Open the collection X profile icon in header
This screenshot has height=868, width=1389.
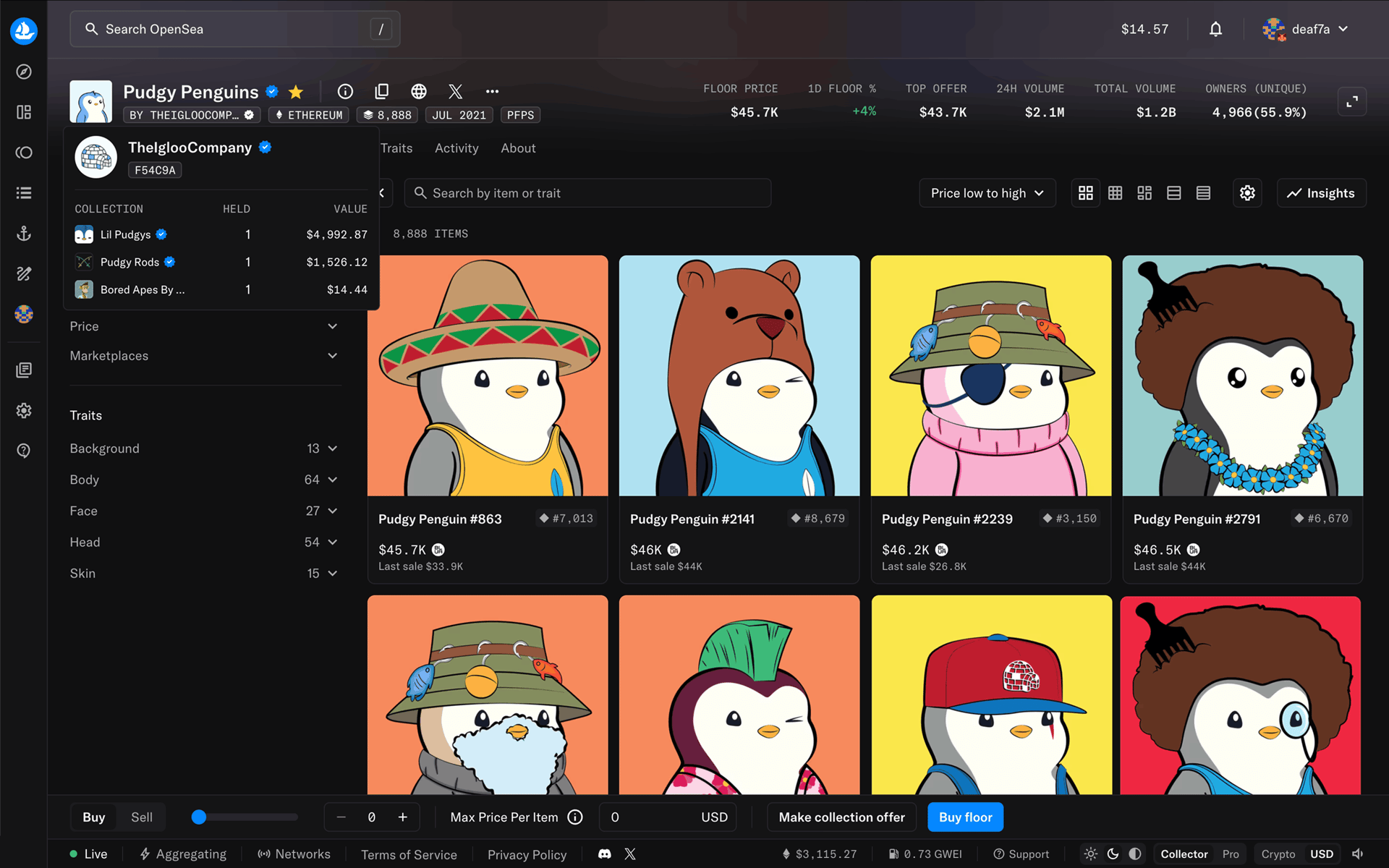(x=455, y=91)
